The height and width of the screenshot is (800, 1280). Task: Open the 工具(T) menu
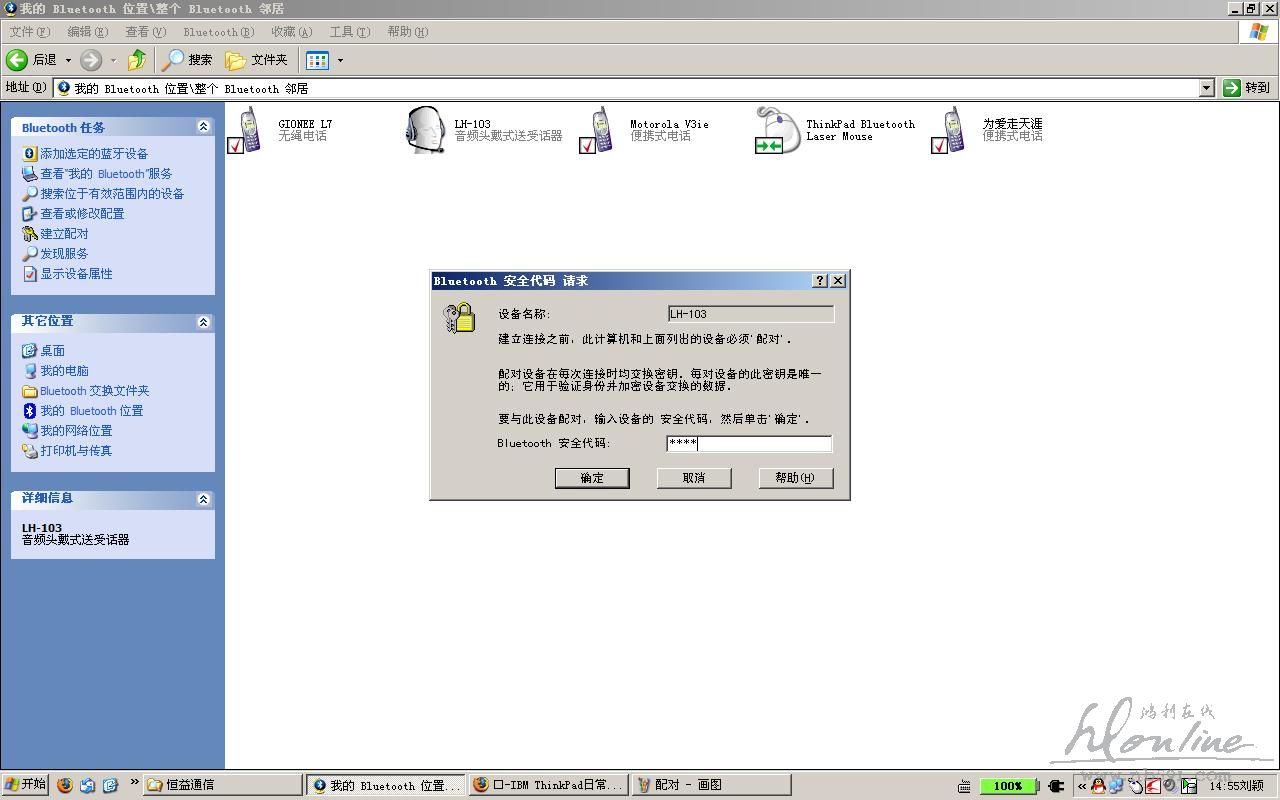(350, 32)
